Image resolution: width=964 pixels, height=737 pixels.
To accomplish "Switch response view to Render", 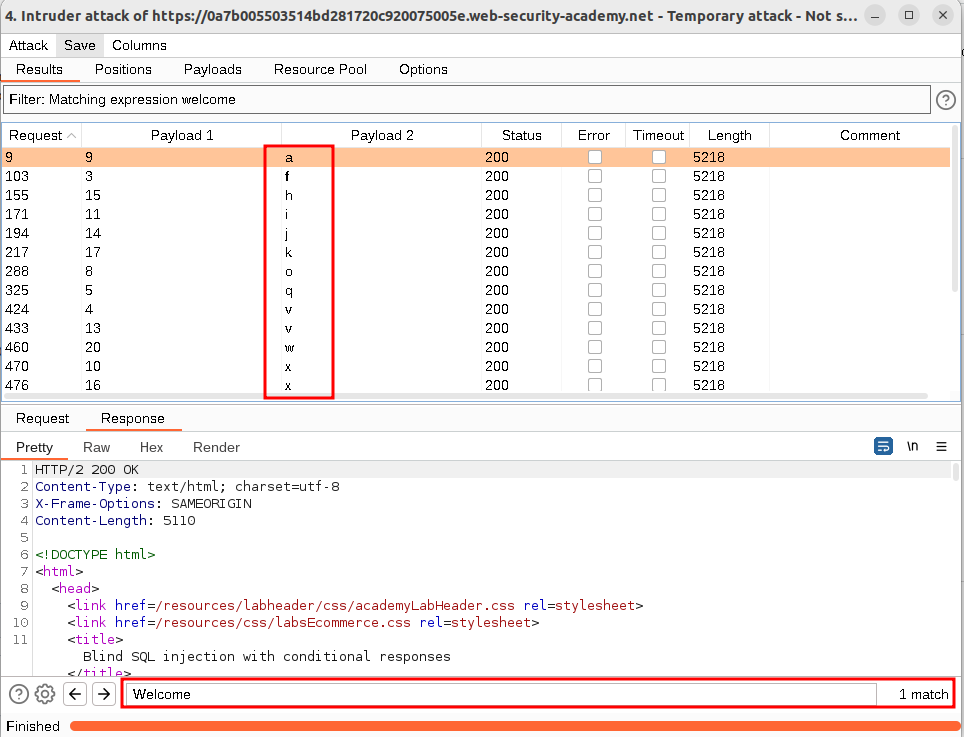I will tap(216, 447).
